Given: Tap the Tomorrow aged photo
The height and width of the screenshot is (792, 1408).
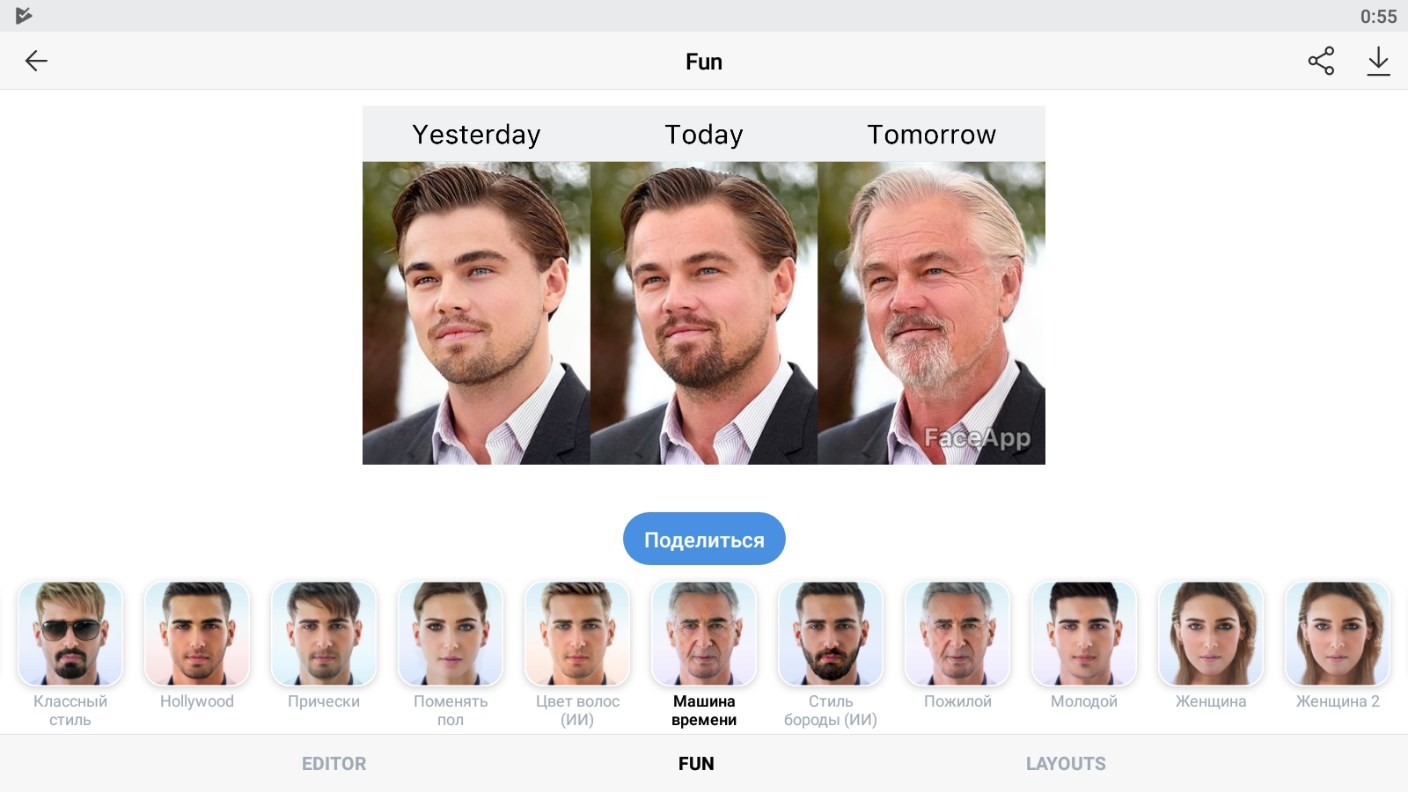Looking at the screenshot, I should (x=931, y=313).
